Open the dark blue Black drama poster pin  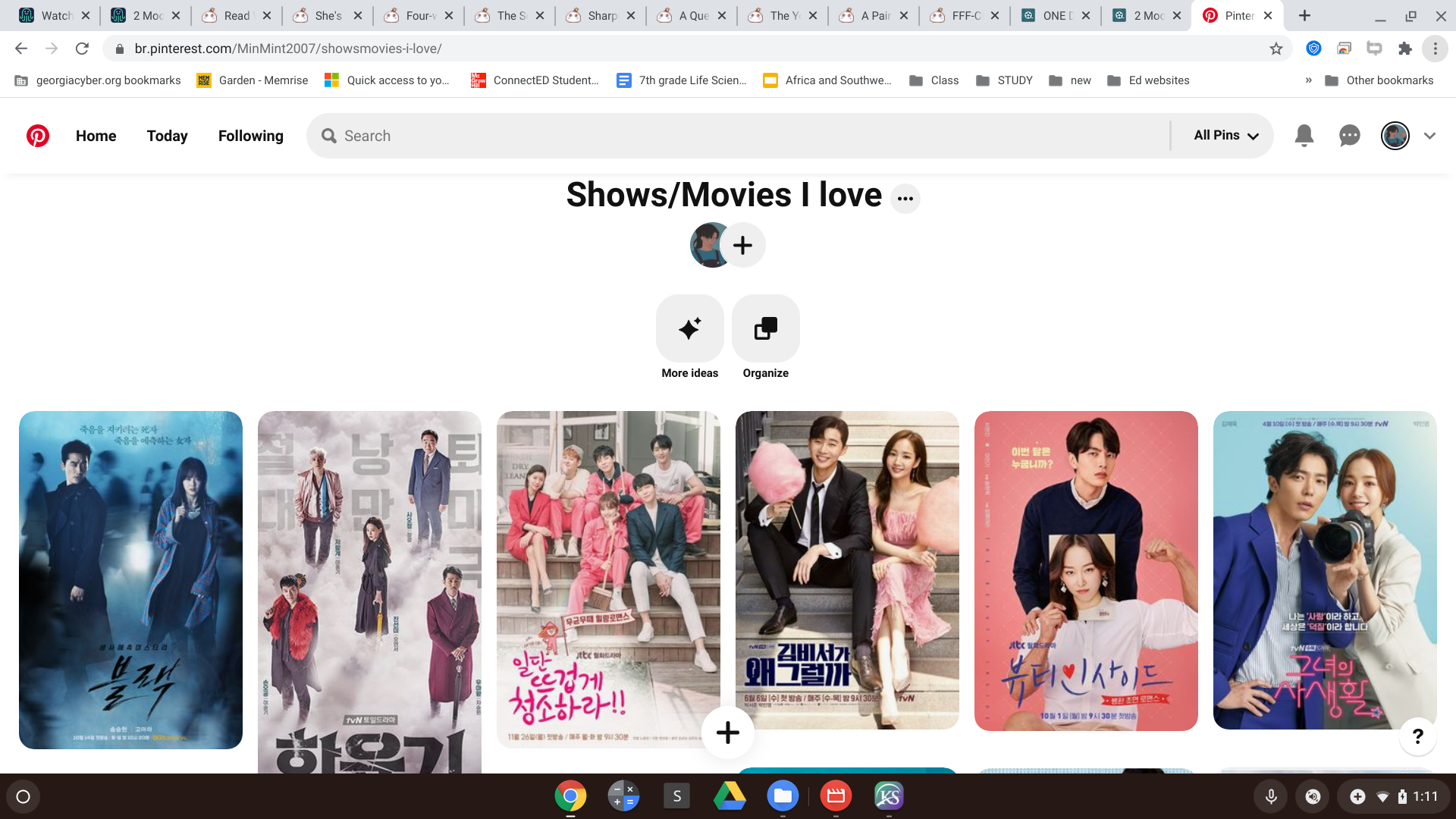(x=130, y=580)
